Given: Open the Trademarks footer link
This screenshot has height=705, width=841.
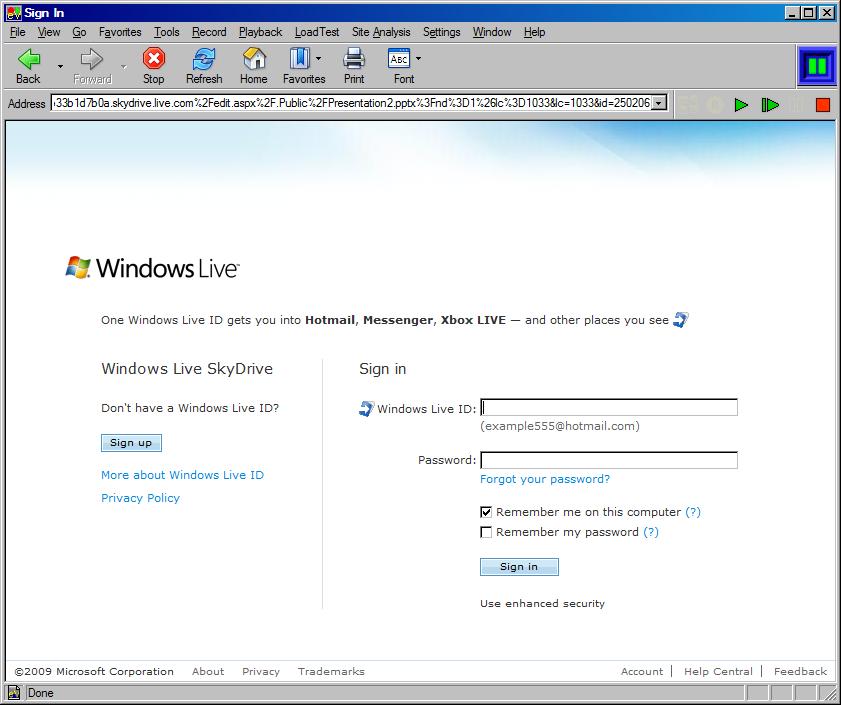Looking at the screenshot, I should point(331,671).
